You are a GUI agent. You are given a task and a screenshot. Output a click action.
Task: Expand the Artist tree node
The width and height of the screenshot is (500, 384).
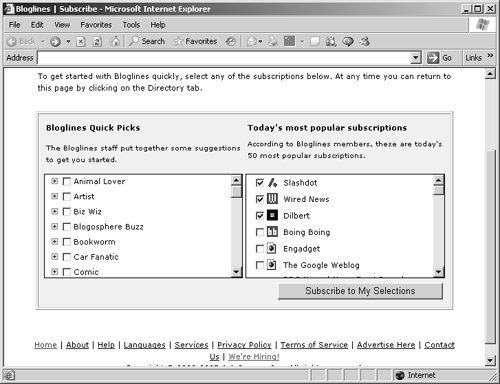(54, 196)
